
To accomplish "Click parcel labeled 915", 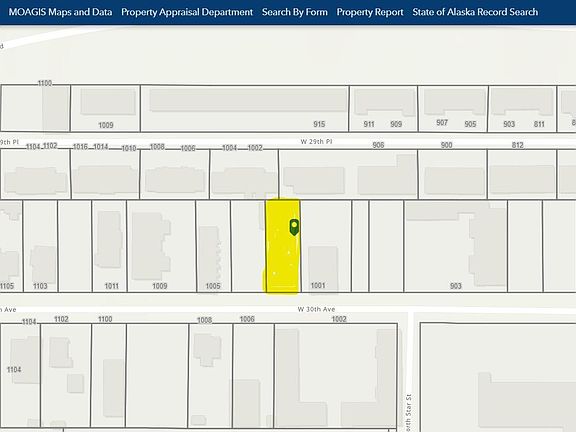I will click(245, 108).
